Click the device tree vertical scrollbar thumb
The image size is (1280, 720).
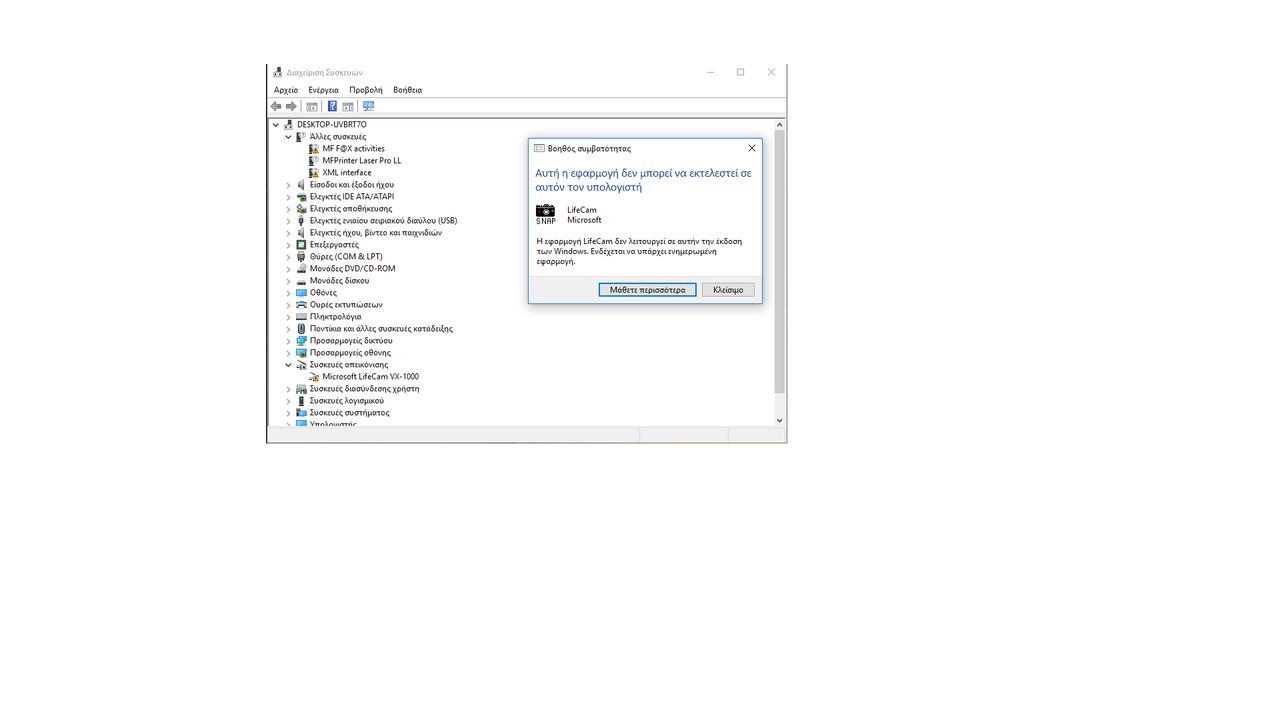coord(780,262)
